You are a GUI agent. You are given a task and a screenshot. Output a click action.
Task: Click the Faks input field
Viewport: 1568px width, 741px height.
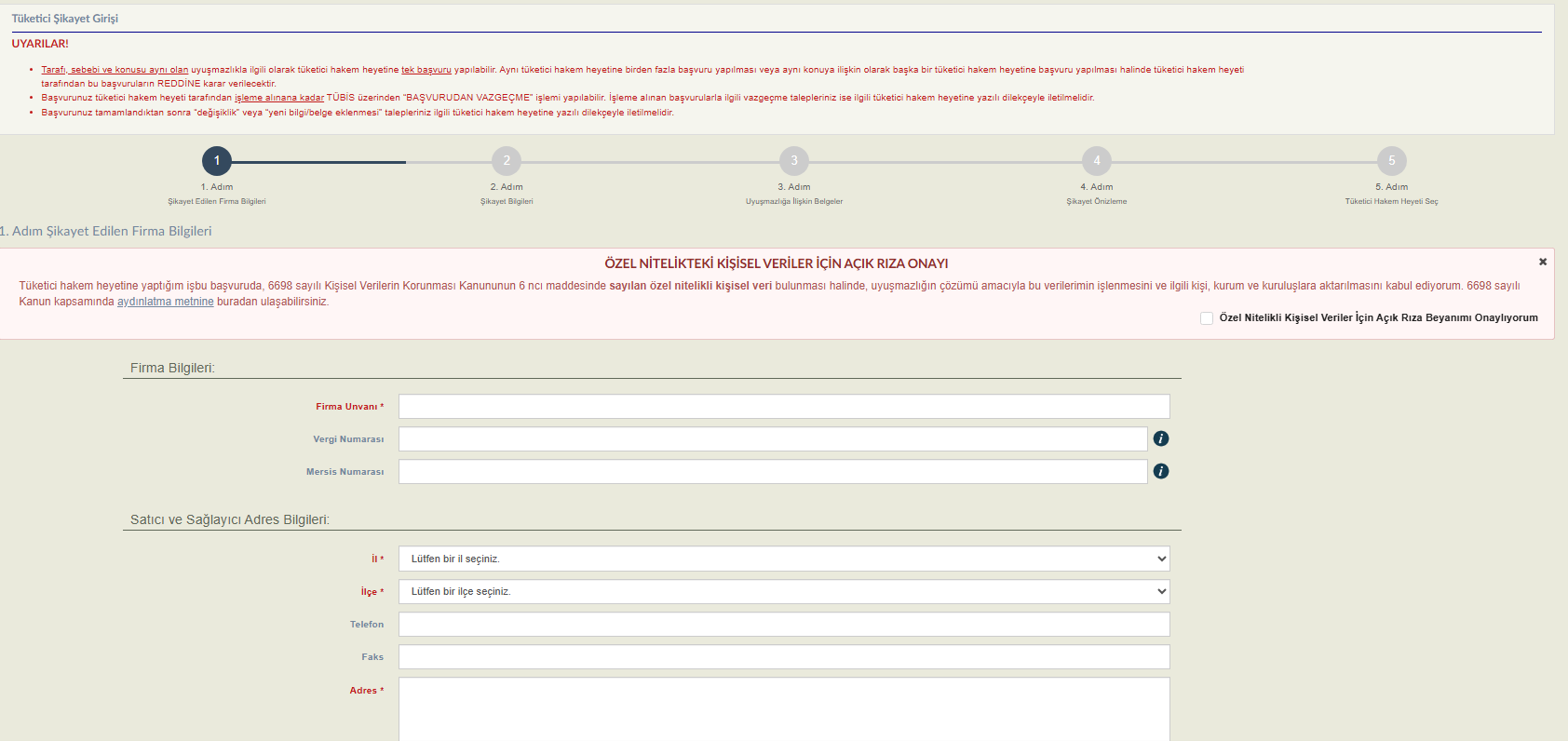(x=784, y=656)
